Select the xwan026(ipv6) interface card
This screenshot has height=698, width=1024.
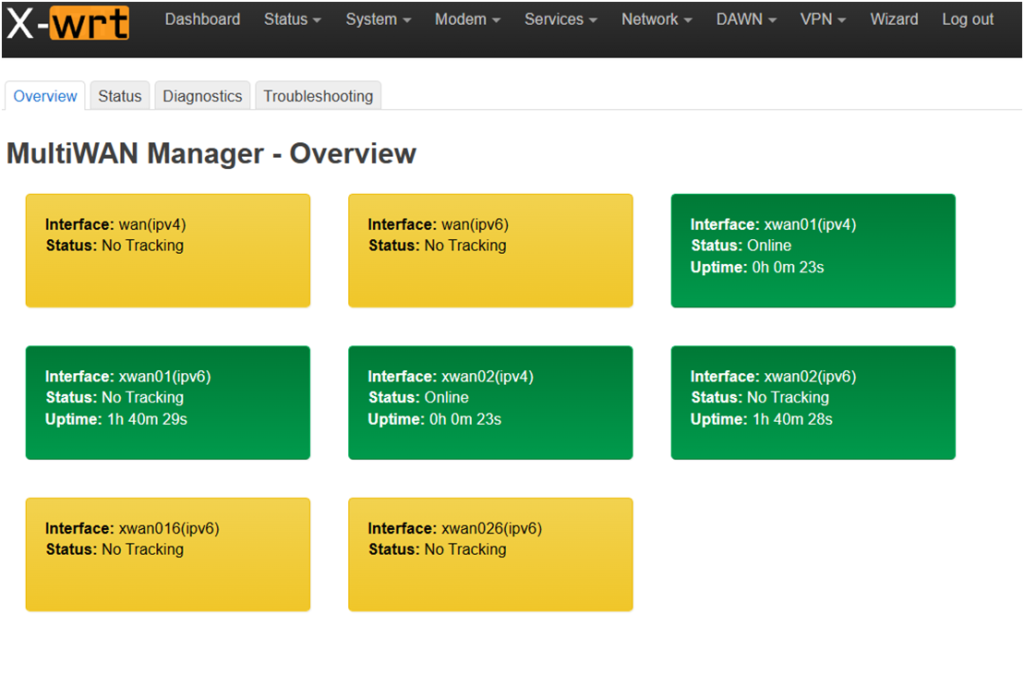coord(490,555)
